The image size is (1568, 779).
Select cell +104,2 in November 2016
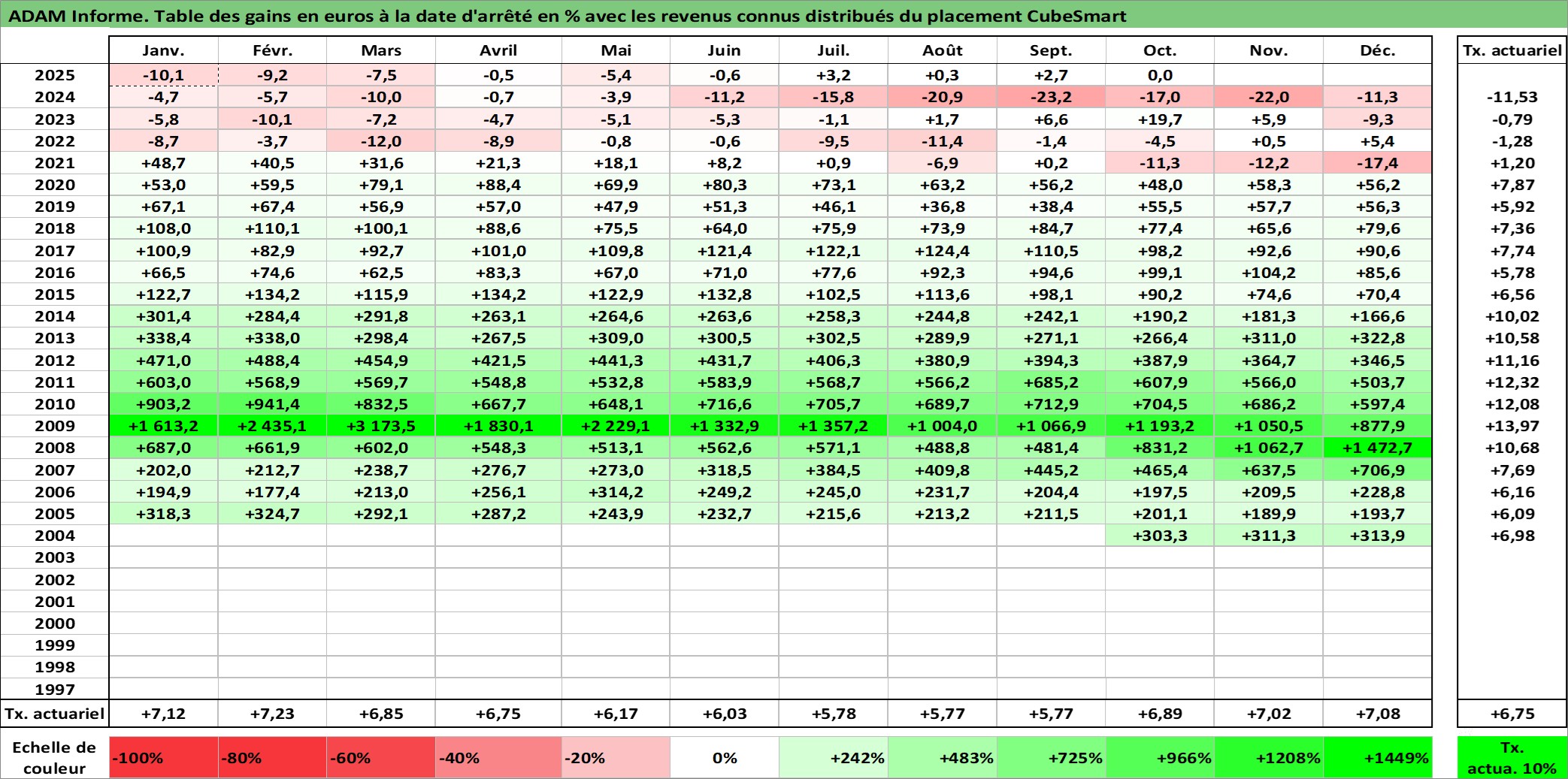(x=1269, y=273)
